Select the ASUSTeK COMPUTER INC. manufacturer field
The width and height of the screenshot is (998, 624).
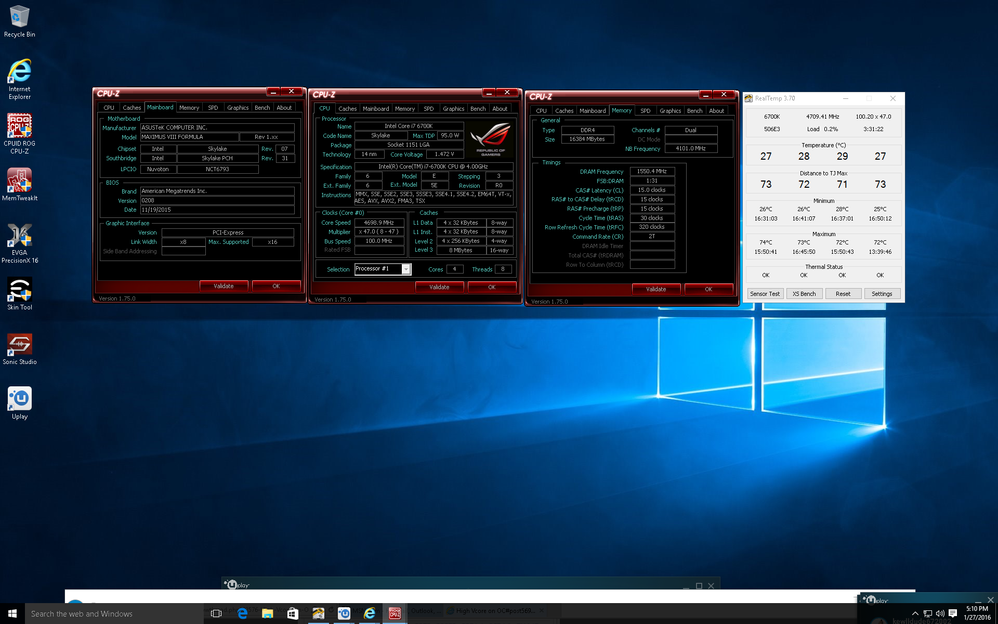click(x=216, y=127)
